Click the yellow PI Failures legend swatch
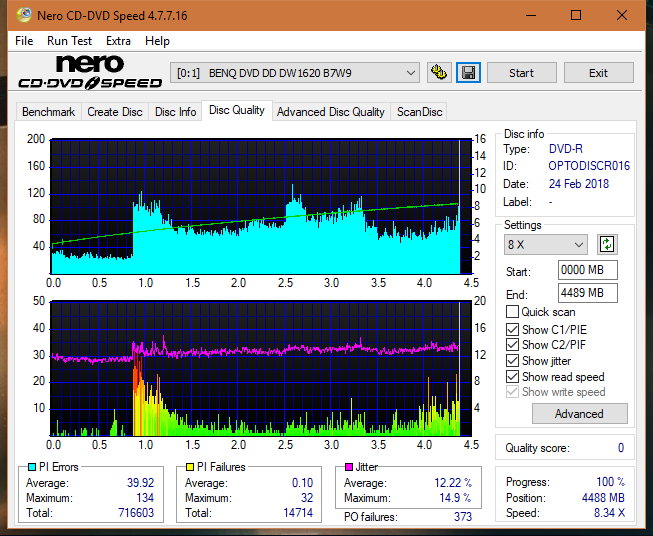 [x=190, y=467]
